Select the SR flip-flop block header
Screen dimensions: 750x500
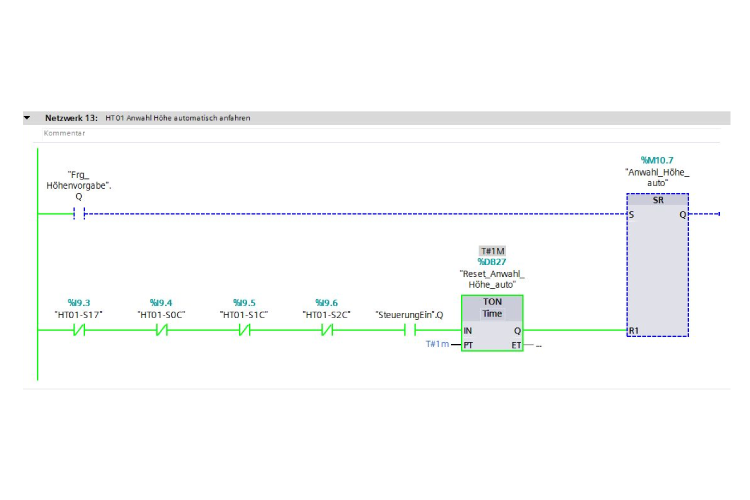(x=658, y=200)
